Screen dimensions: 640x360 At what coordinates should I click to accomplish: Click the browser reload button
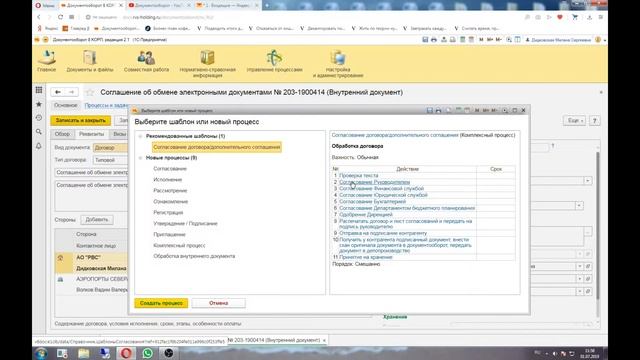point(60,17)
